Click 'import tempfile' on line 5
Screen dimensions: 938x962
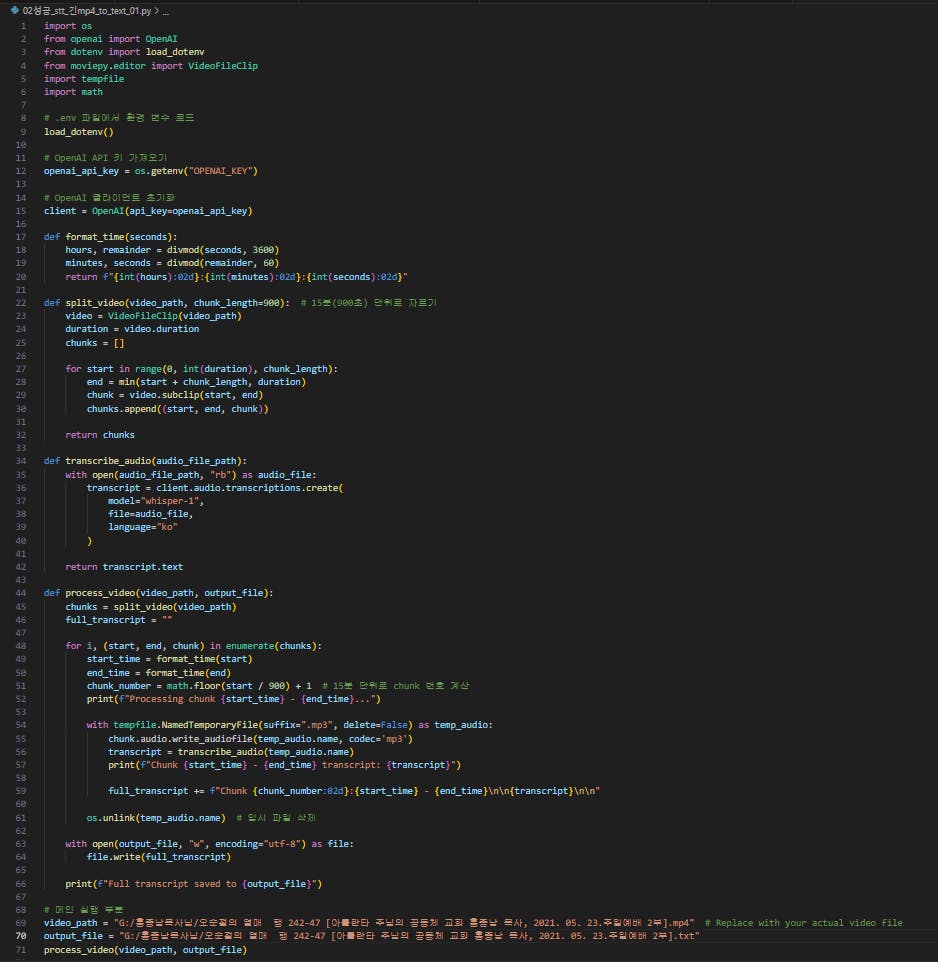click(84, 79)
